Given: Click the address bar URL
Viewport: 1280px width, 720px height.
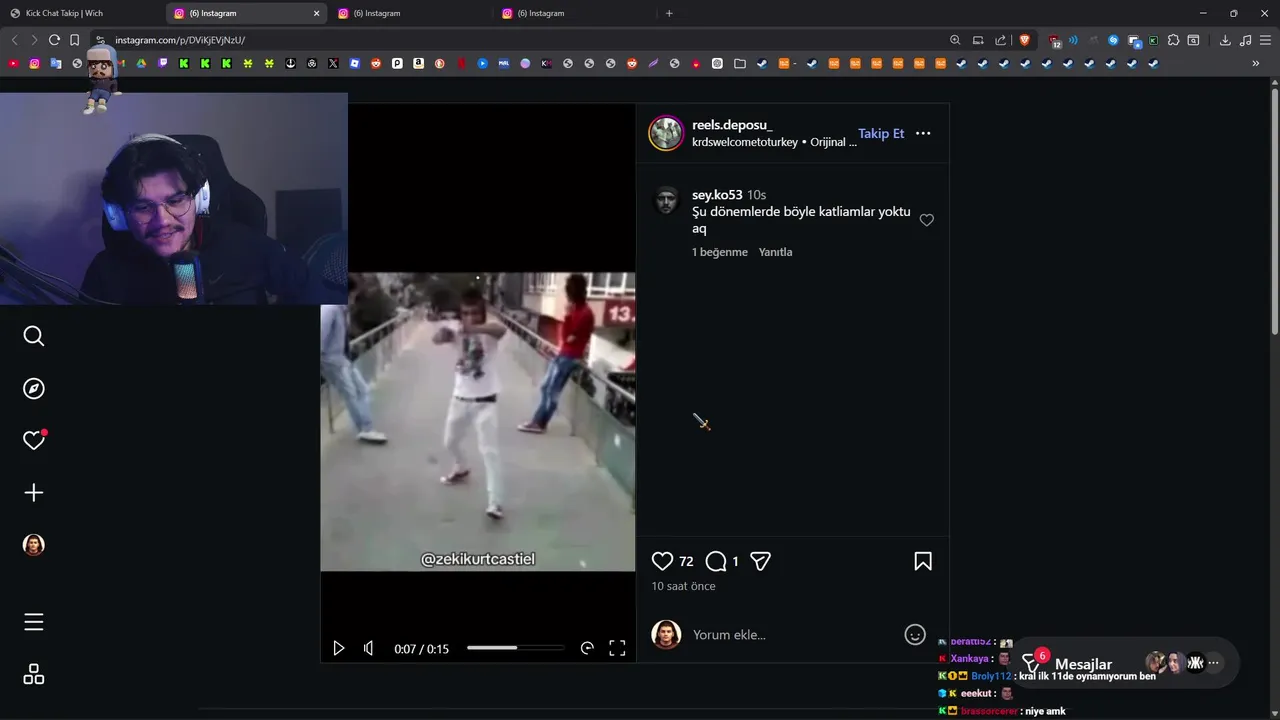Looking at the screenshot, I should pos(180,40).
